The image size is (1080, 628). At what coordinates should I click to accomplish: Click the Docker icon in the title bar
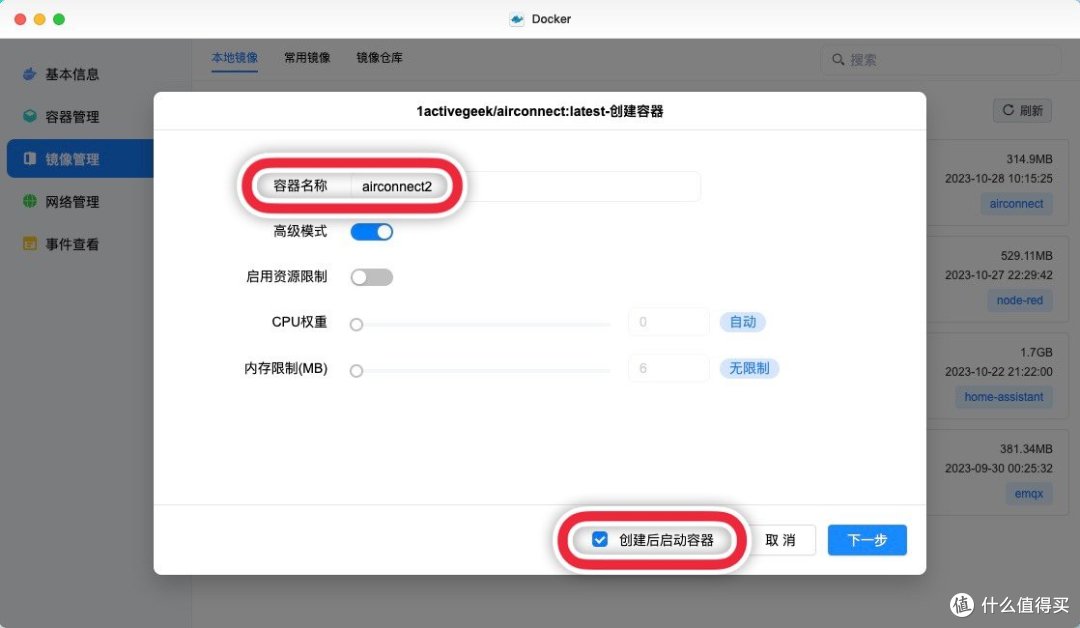(x=516, y=18)
